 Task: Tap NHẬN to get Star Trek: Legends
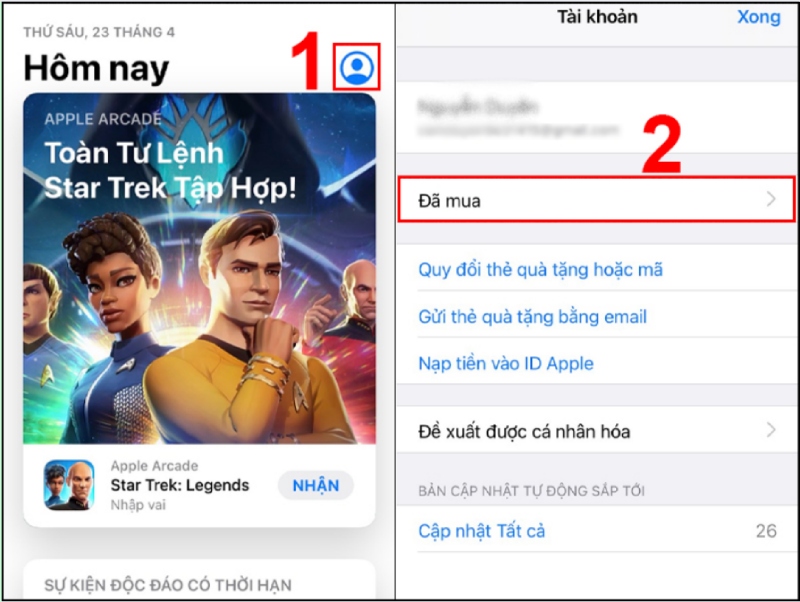(x=316, y=485)
